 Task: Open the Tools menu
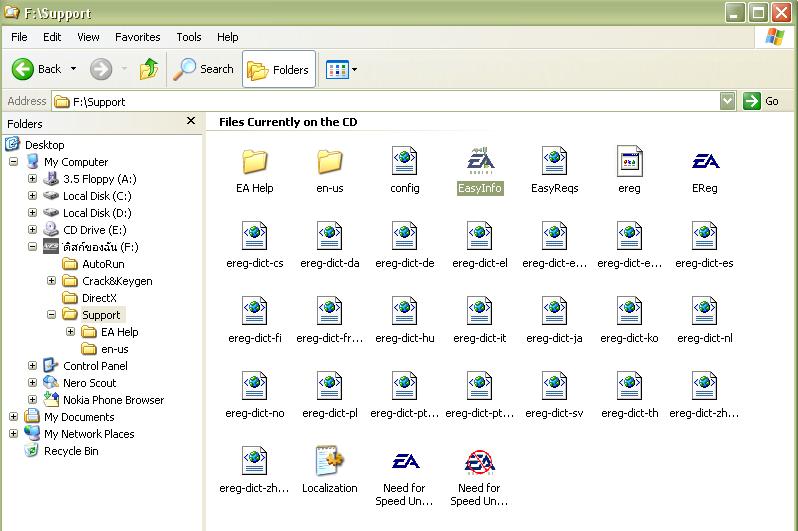pos(189,37)
